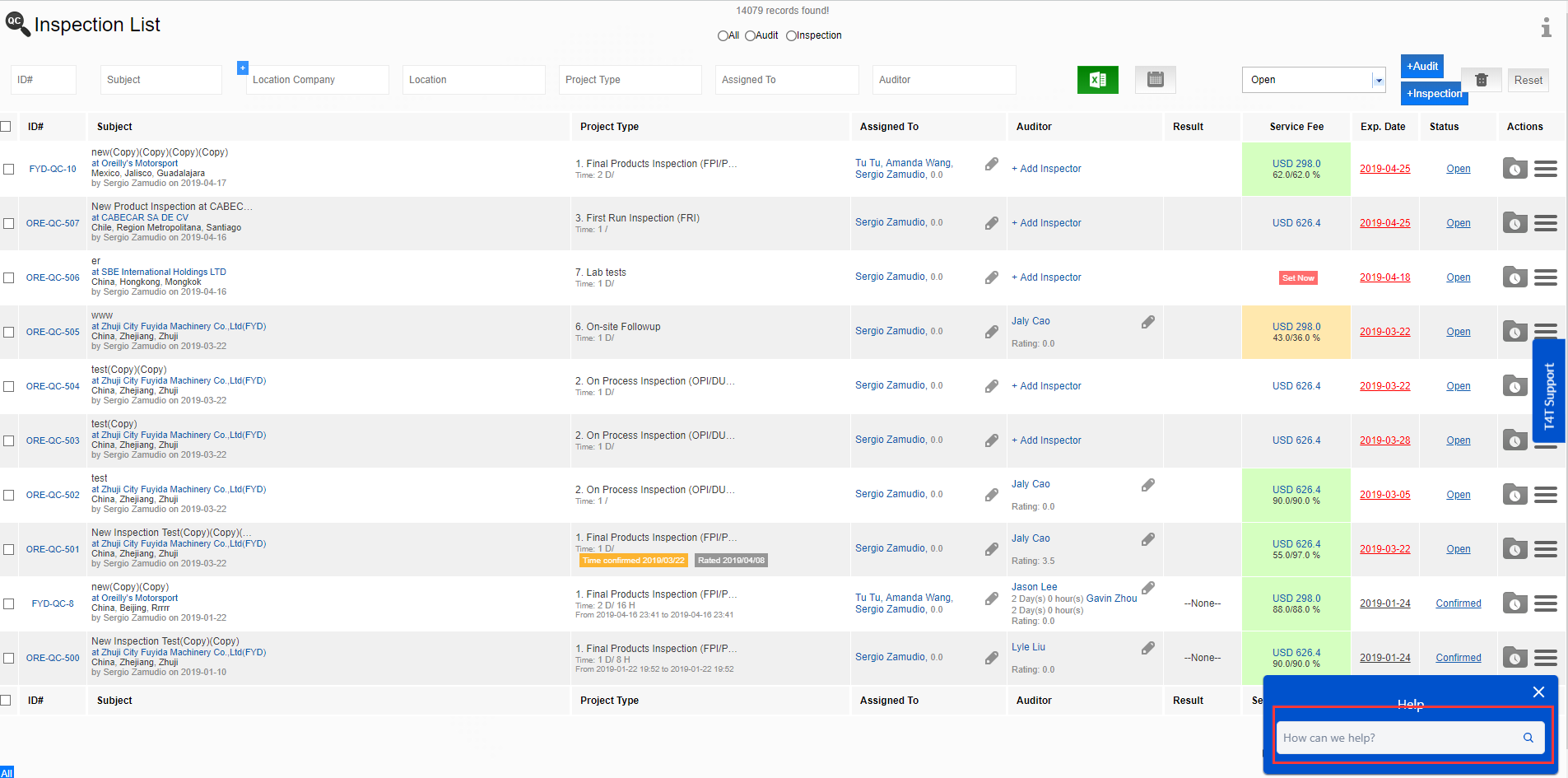Viewport: 1568px width, 778px height.
Task: Open inspection ORE-QC-504 link
Action: coord(53,386)
